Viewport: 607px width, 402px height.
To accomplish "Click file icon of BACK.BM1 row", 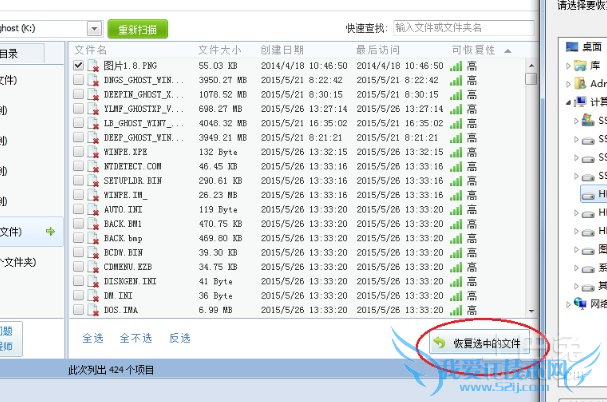I will pyautogui.click(x=93, y=224).
